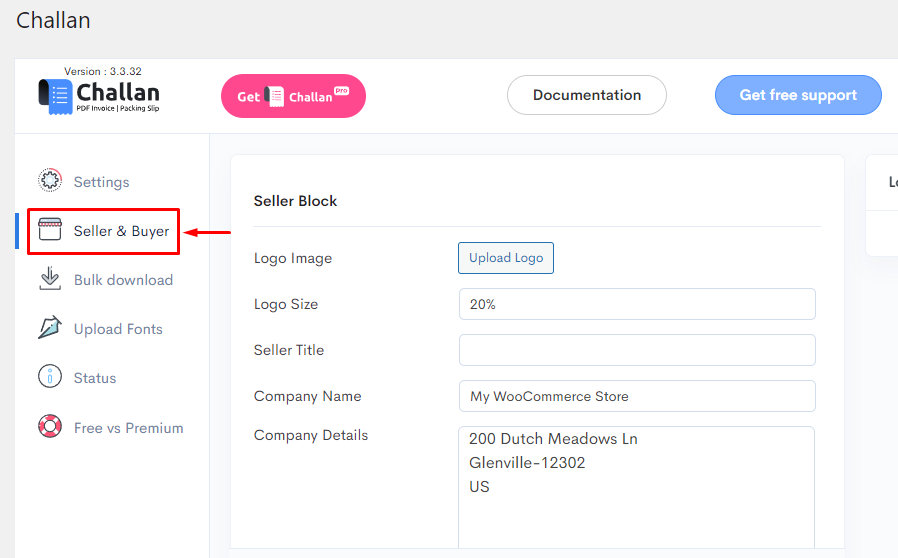Click the Challan logo icon in header
The width and height of the screenshot is (898, 558).
pos(56,97)
